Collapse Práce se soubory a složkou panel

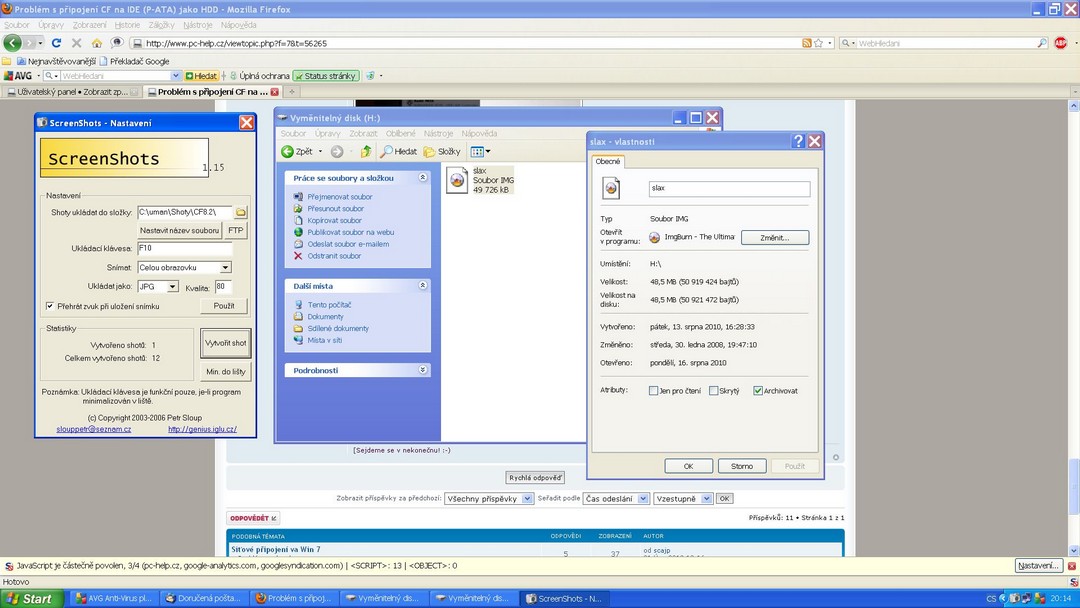pyautogui.click(x=423, y=178)
